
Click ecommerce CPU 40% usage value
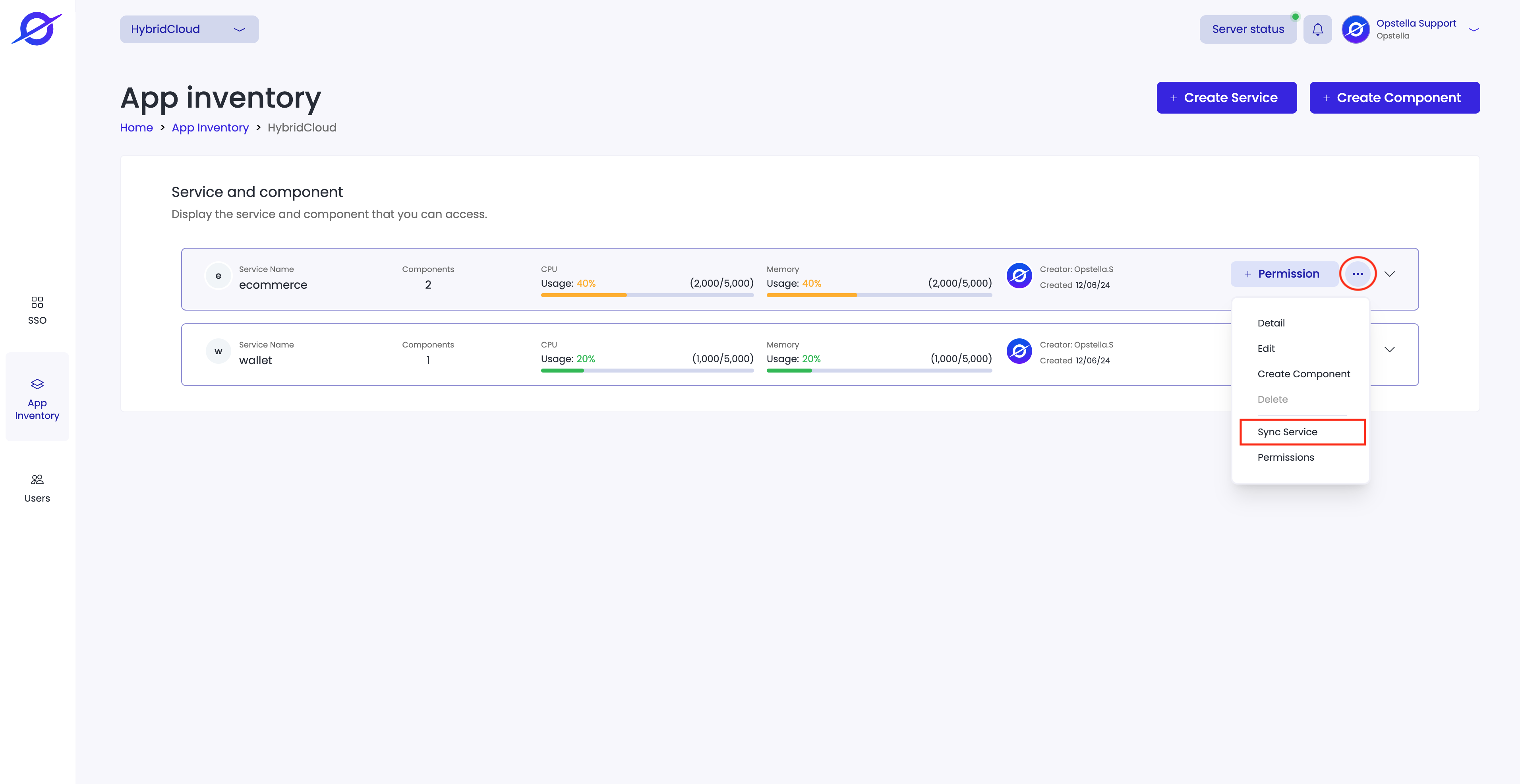[585, 283]
